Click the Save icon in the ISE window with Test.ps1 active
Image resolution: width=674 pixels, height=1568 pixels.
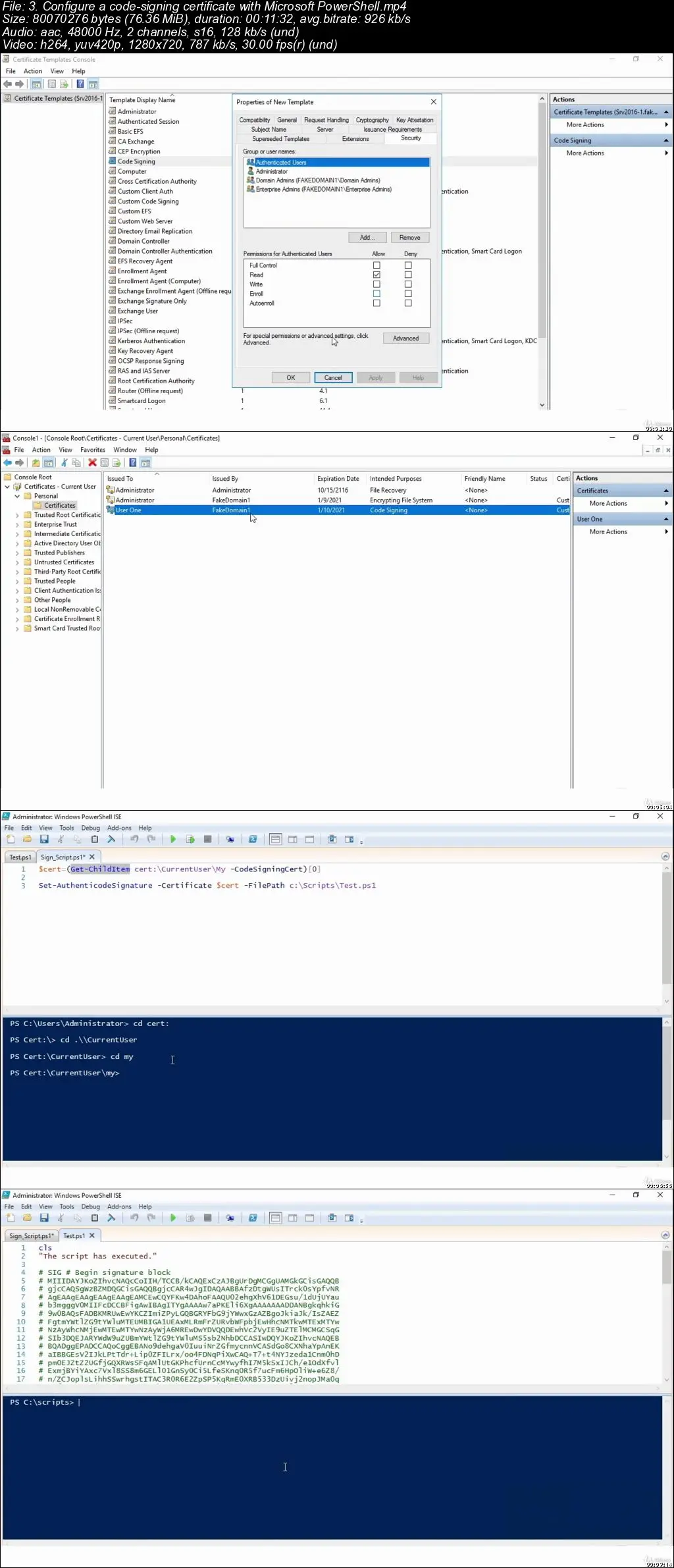tap(44, 1218)
